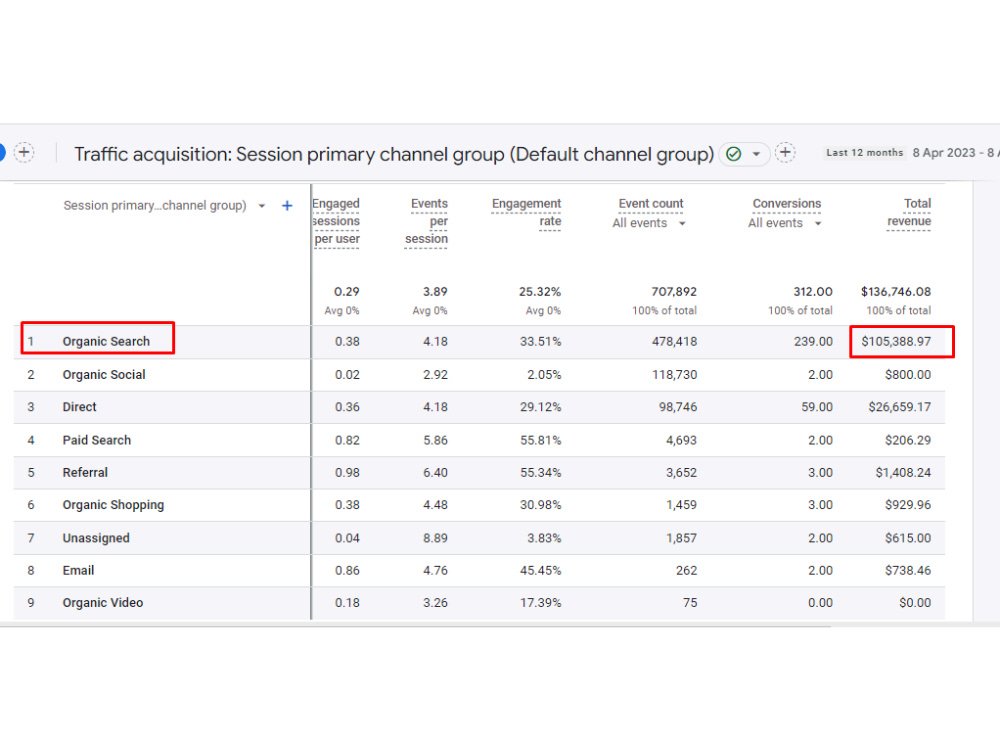
Task: Select the Organic Social row label
Action: pyautogui.click(x=104, y=374)
